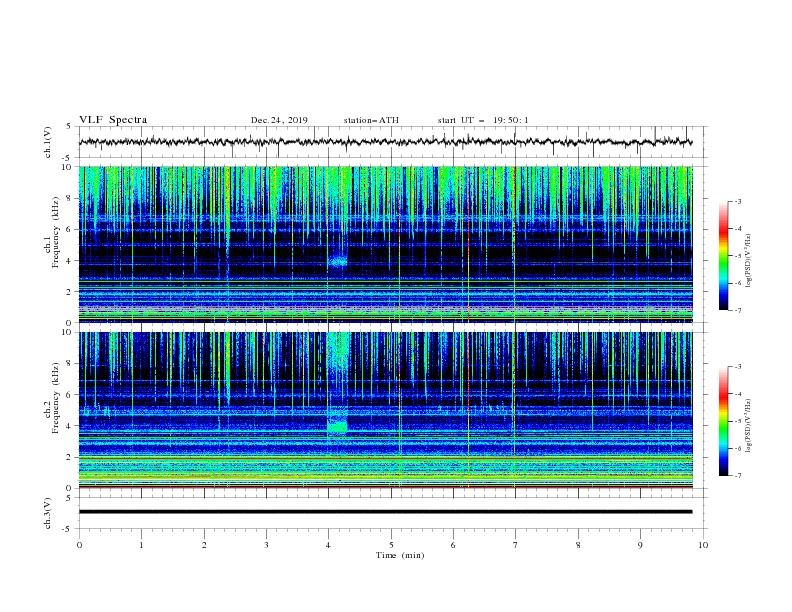Select the date text "Dec. 24, 2019"

click(279, 120)
